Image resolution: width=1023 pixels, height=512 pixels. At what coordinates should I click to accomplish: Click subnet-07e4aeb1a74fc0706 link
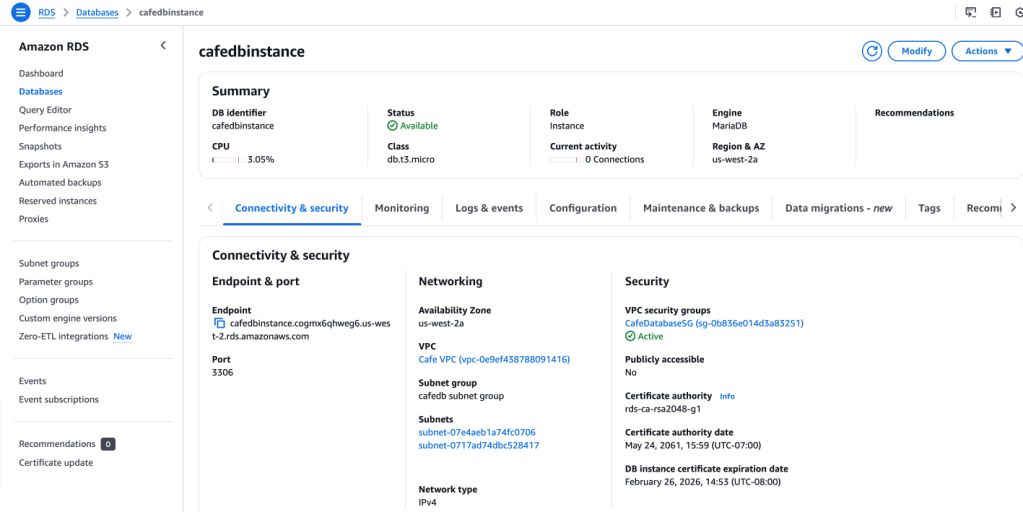477,432
